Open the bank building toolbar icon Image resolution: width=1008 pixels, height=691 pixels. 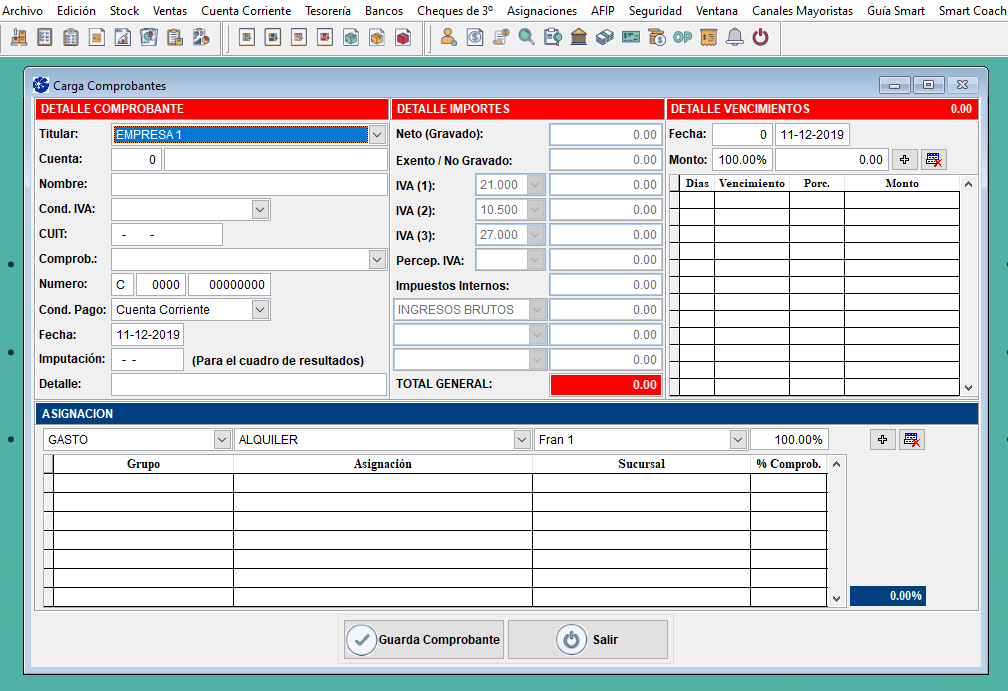(x=578, y=38)
